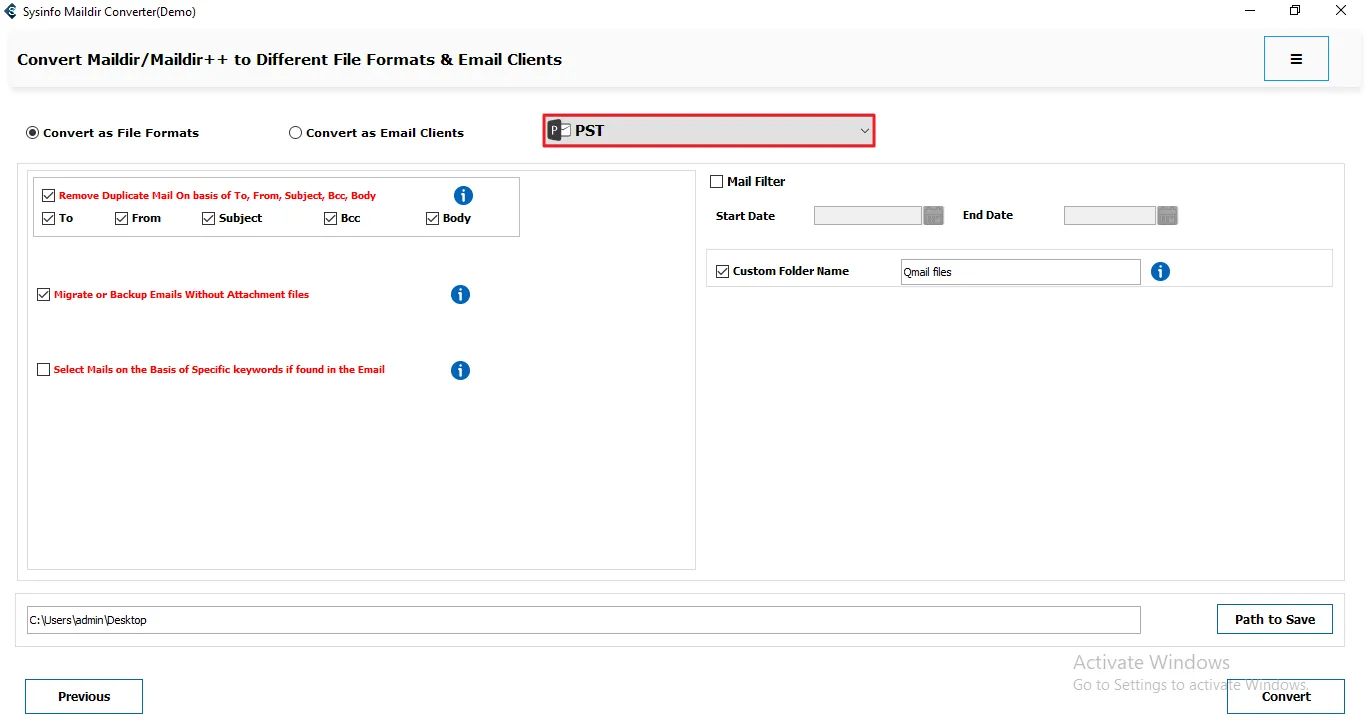Expand the PST file format dropdown

pos(709,131)
